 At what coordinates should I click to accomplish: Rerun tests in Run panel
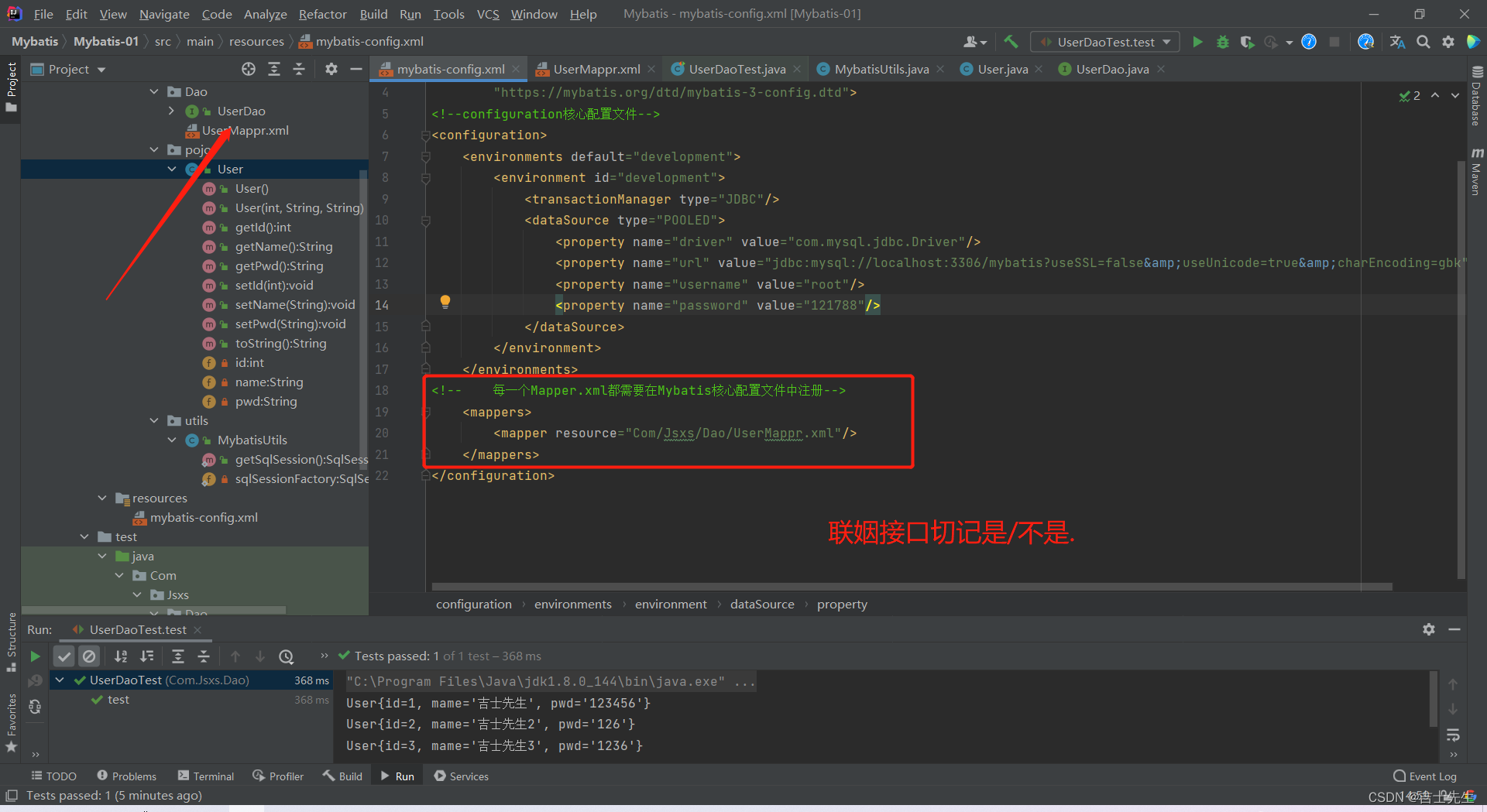click(x=35, y=656)
